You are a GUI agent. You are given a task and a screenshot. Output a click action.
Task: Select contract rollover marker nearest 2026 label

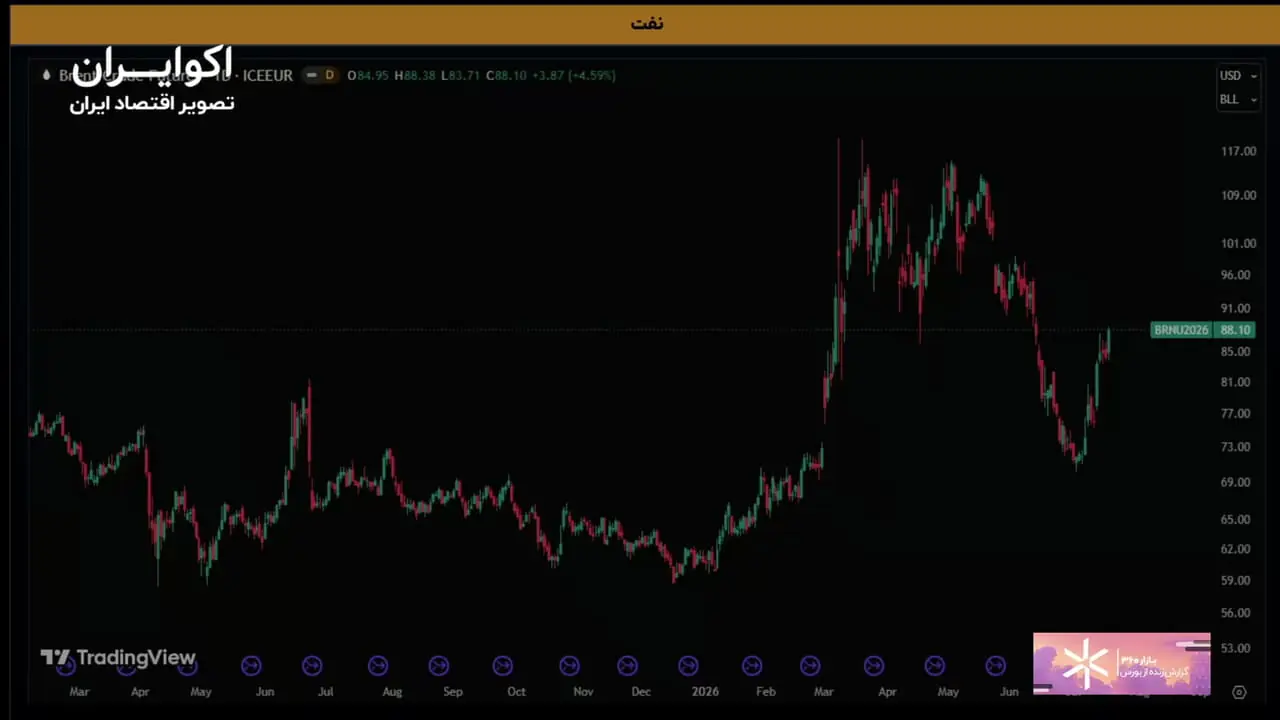click(x=688, y=665)
